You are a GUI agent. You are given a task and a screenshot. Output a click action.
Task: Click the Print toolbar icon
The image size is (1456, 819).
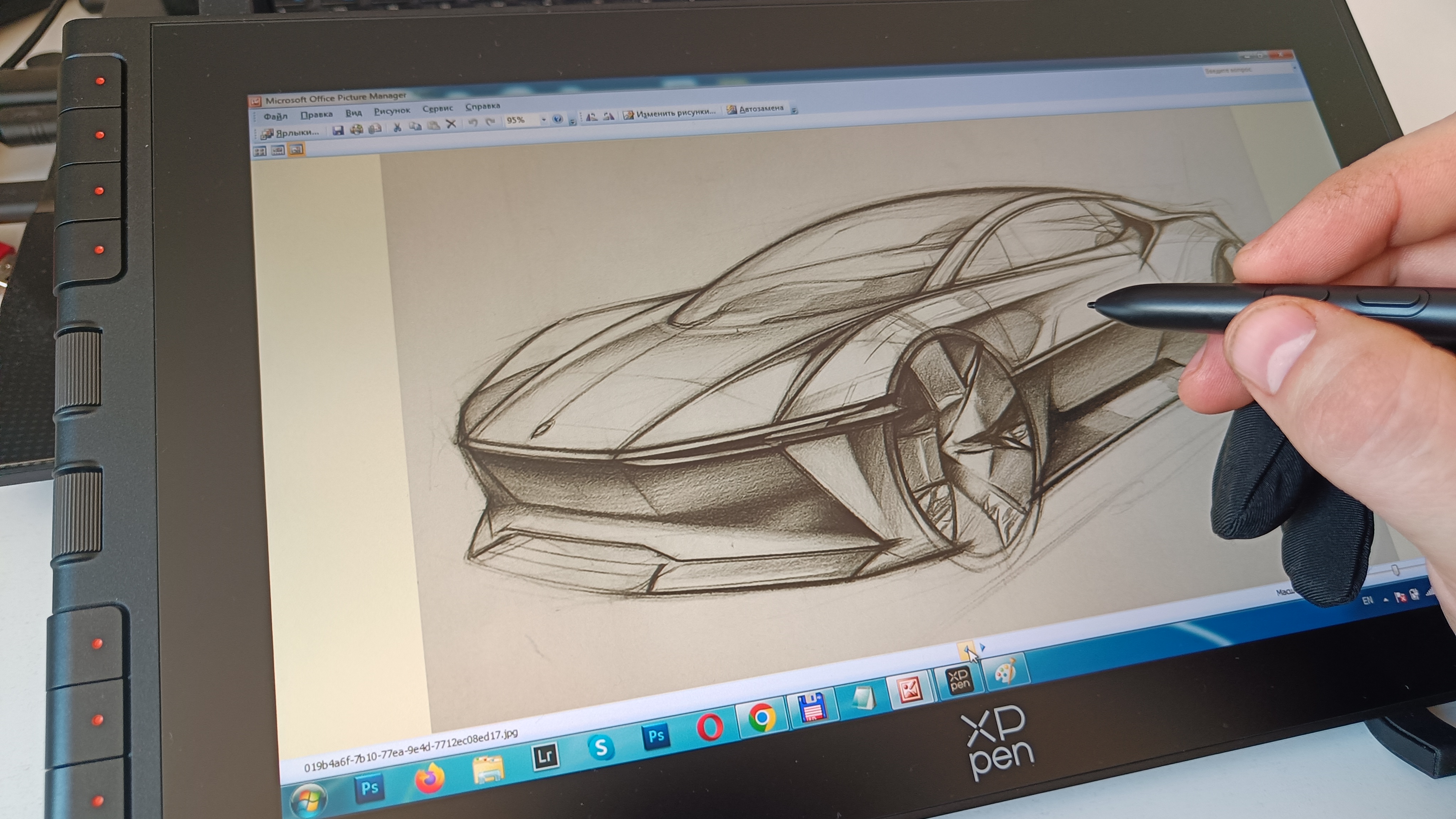click(x=357, y=129)
